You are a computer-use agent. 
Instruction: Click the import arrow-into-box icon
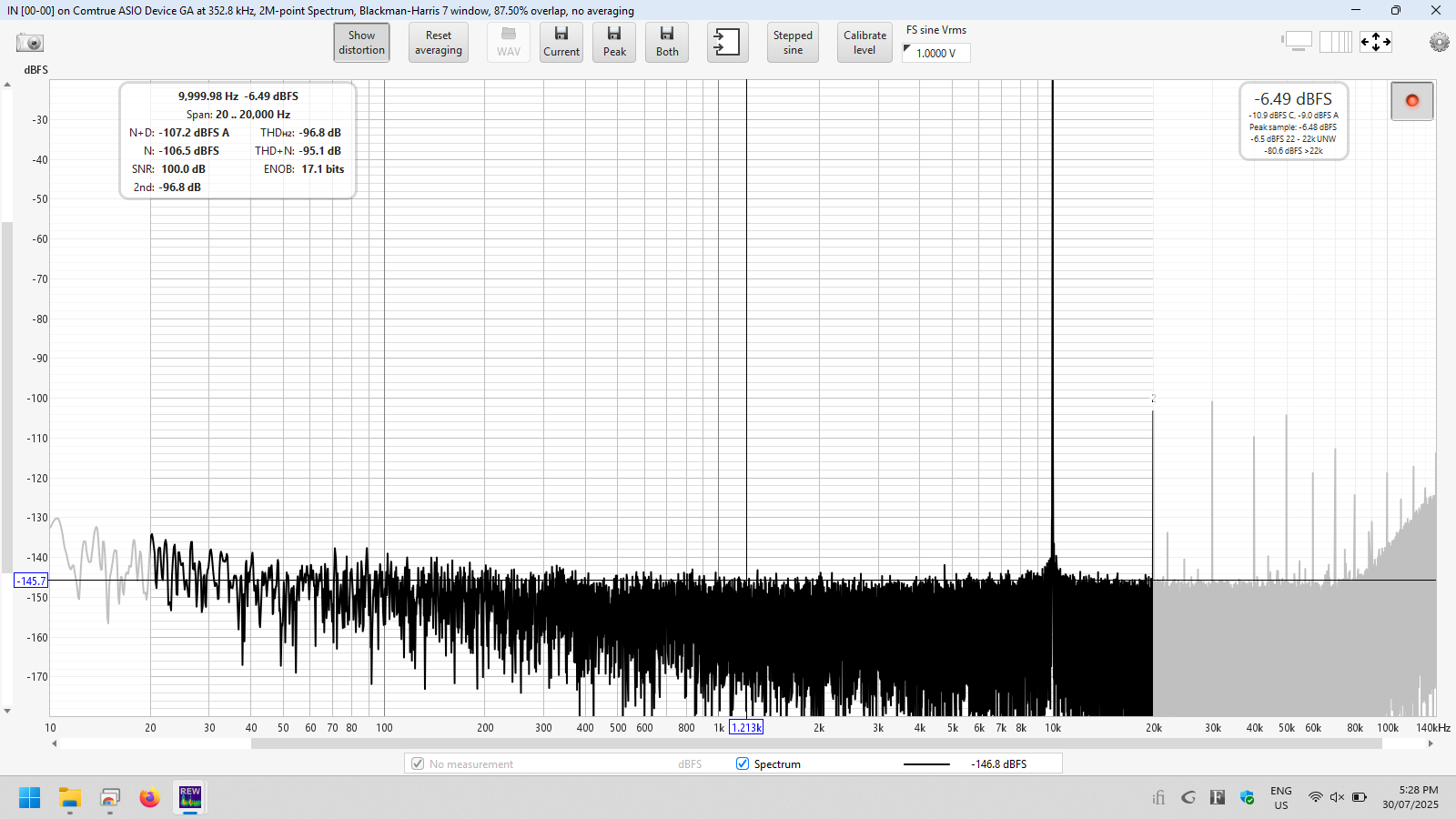tap(727, 42)
